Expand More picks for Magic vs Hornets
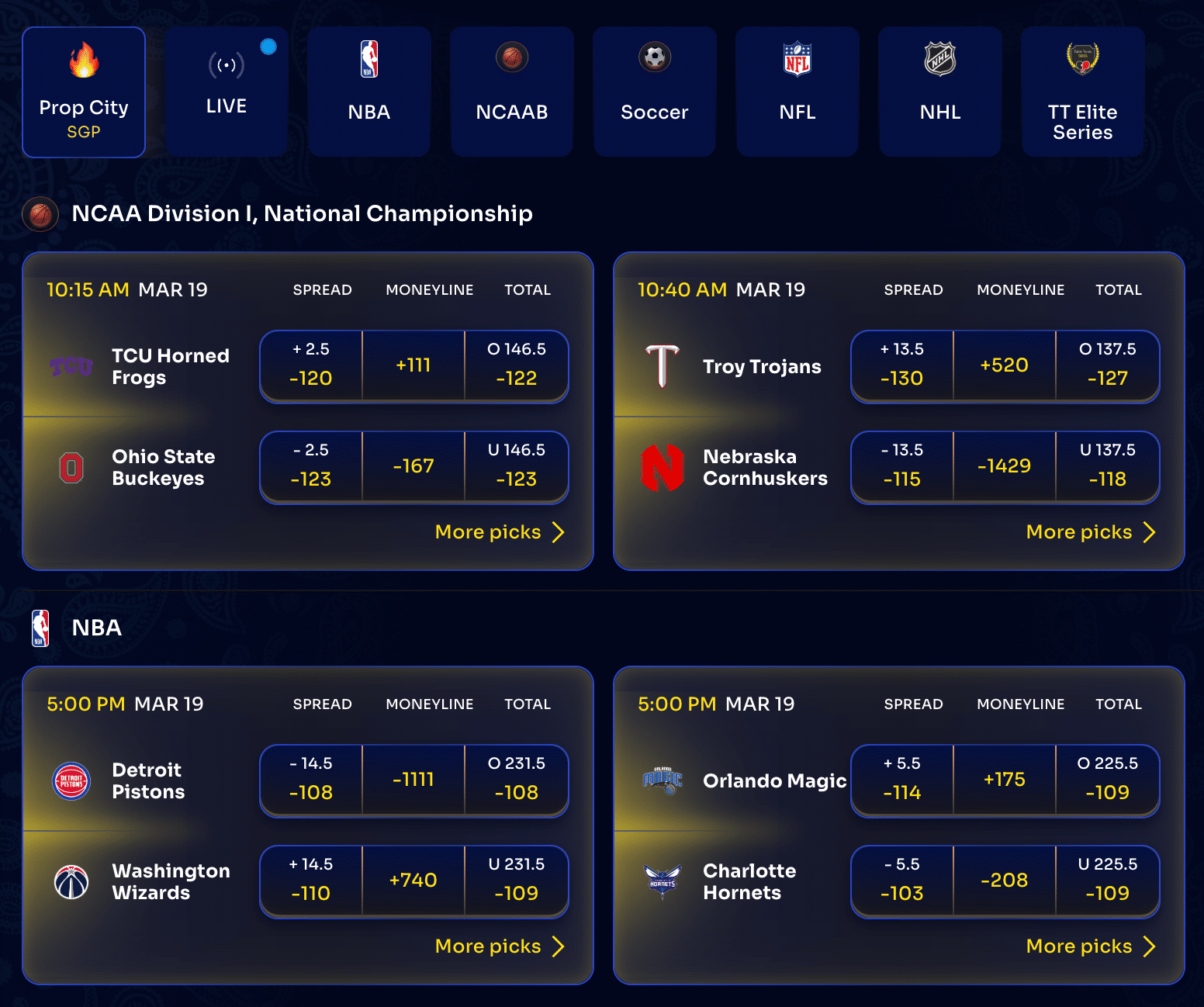The image size is (1204, 1007). coord(1091,946)
